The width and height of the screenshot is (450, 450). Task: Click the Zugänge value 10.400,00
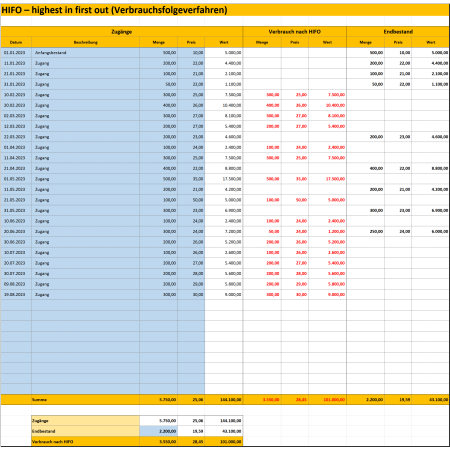pyautogui.click(x=224, y=105)
